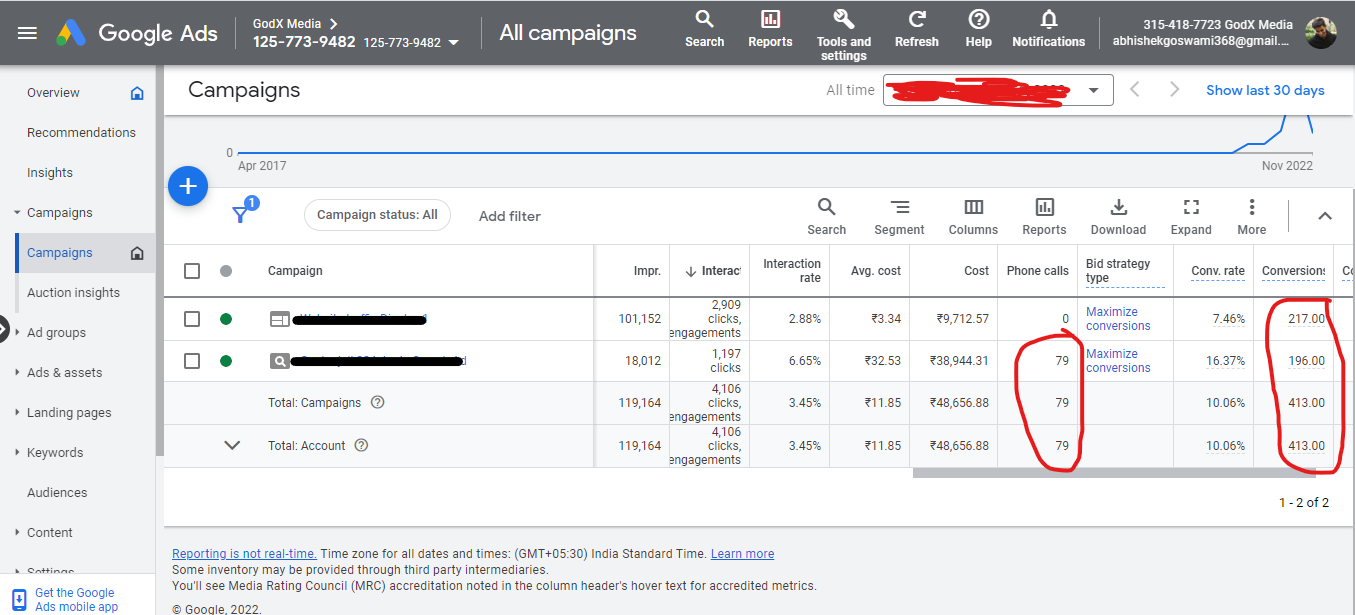Screen dimensions: 1355x615
Task: Expand the Total: Account row chevron
Action: click(x=232, y=446)
